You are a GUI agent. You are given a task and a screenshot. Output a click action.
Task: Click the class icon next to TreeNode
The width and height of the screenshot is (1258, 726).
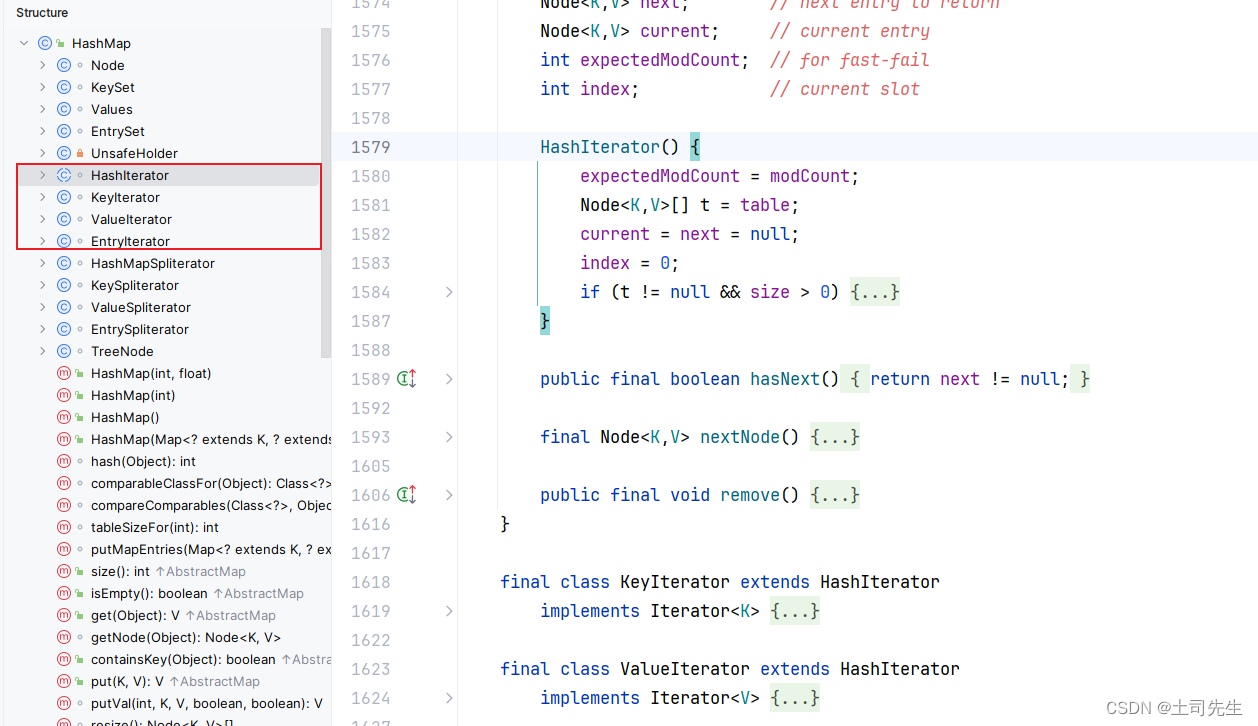point(62,351)
